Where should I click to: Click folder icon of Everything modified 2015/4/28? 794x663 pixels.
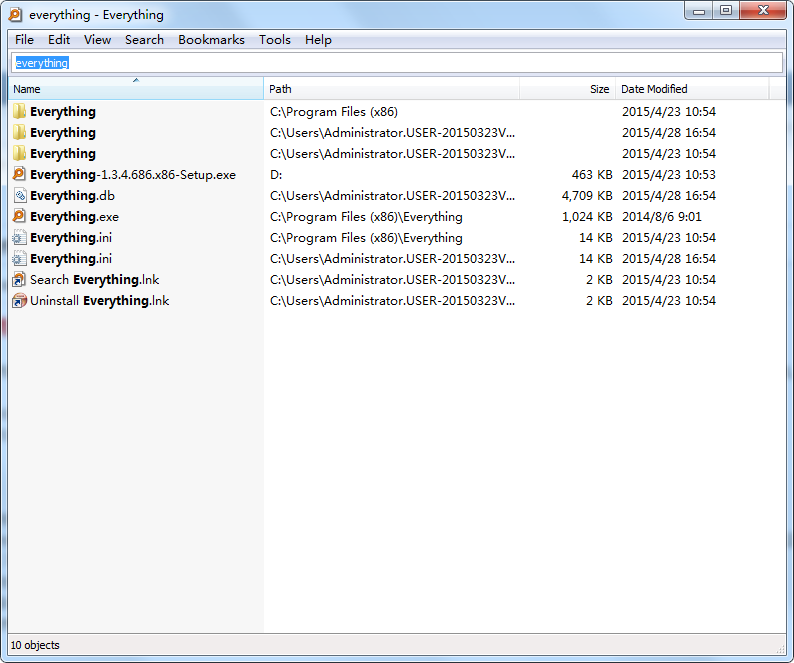(x=19, y=132)
